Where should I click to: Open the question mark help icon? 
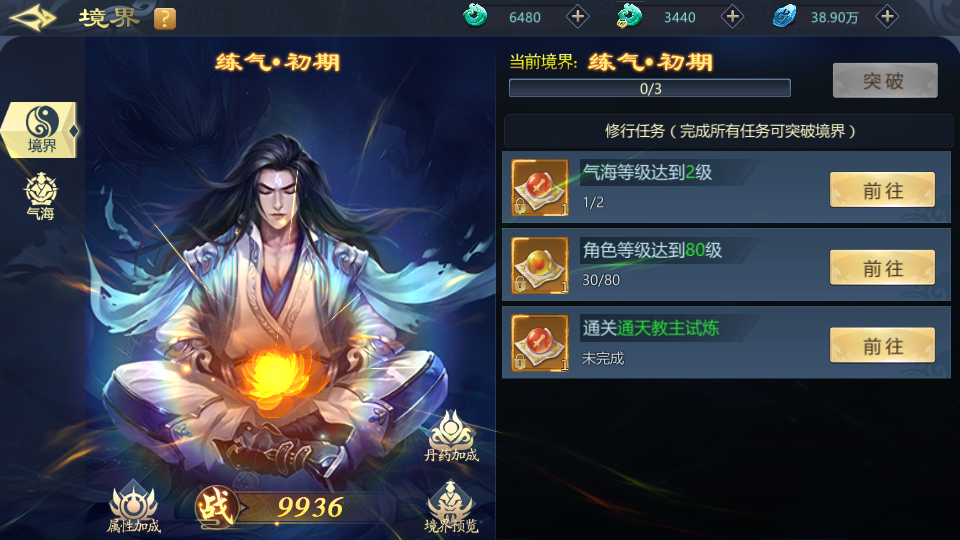pyautogui.click(x=165, y=19)
